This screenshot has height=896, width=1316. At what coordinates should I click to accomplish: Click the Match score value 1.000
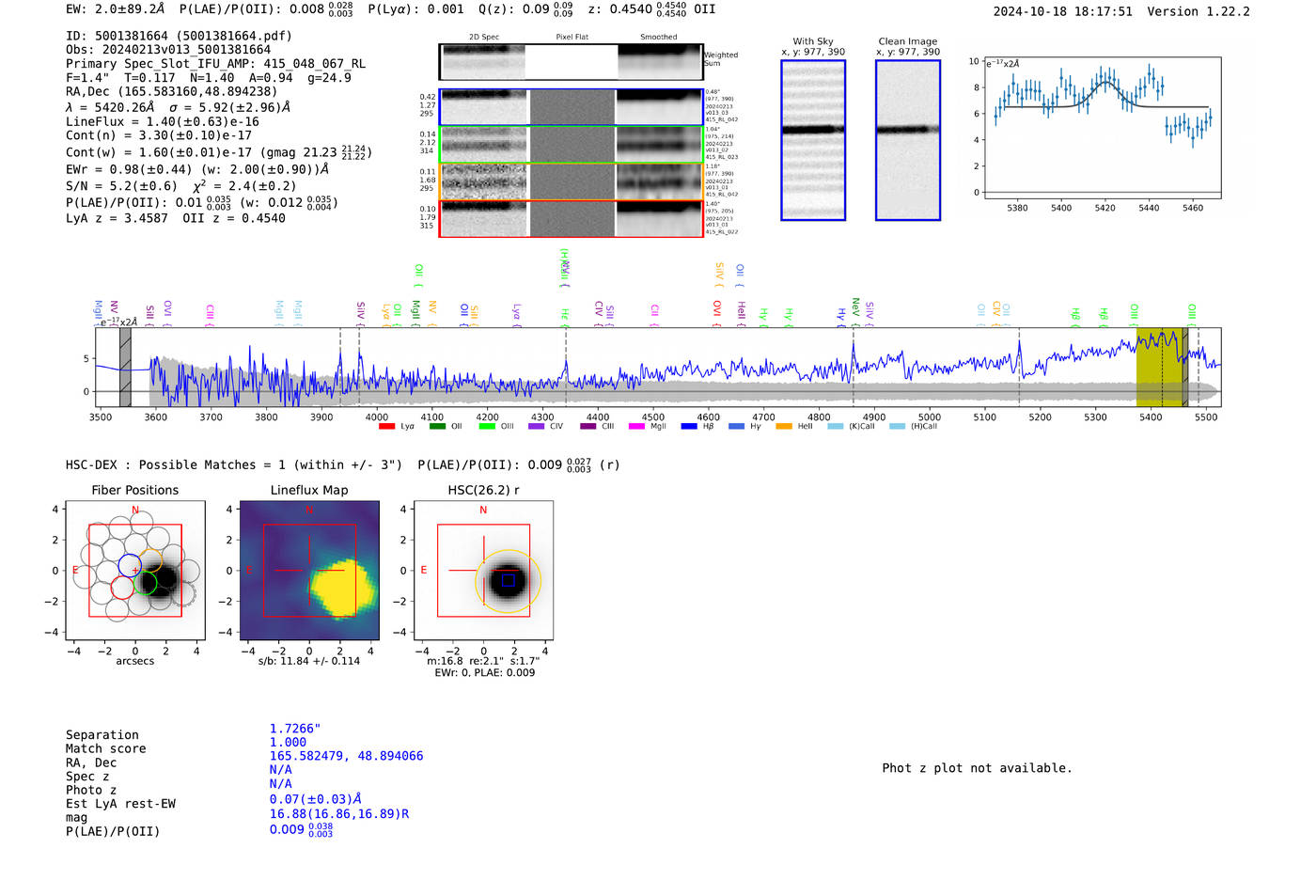(288, 743)
